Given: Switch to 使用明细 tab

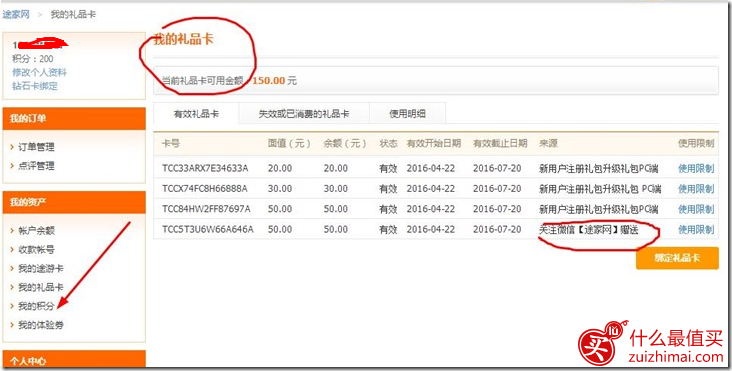Looking at the screenshot, I should click(408, 114).
